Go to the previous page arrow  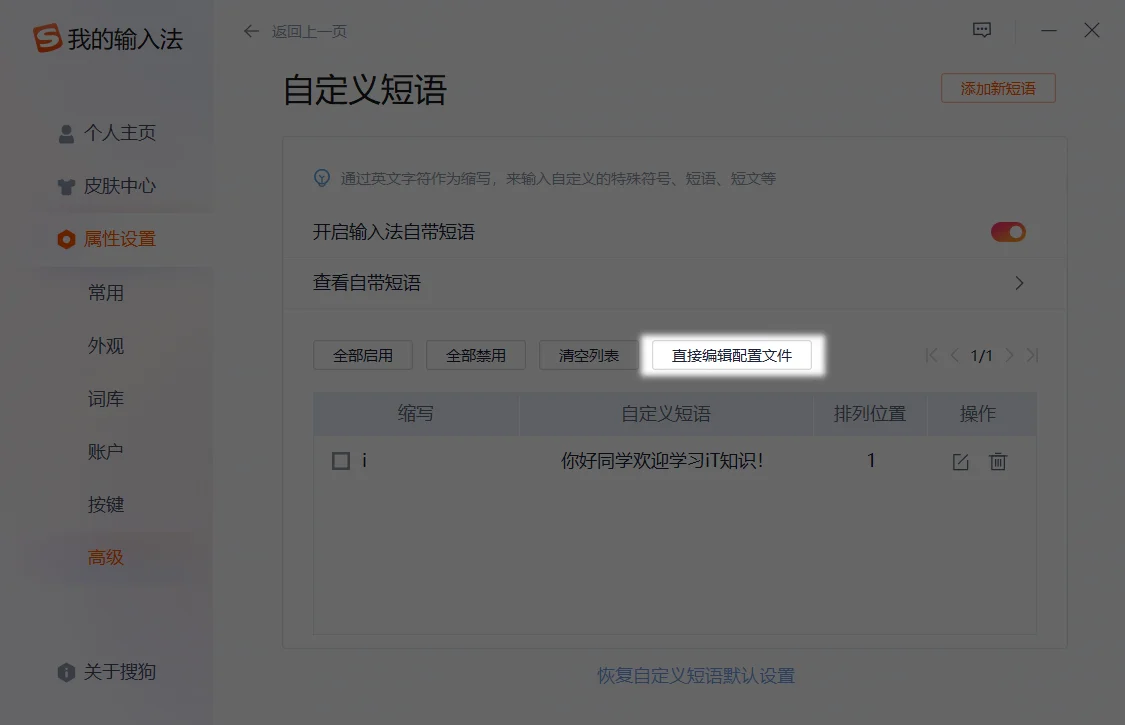tap(955, 355)
